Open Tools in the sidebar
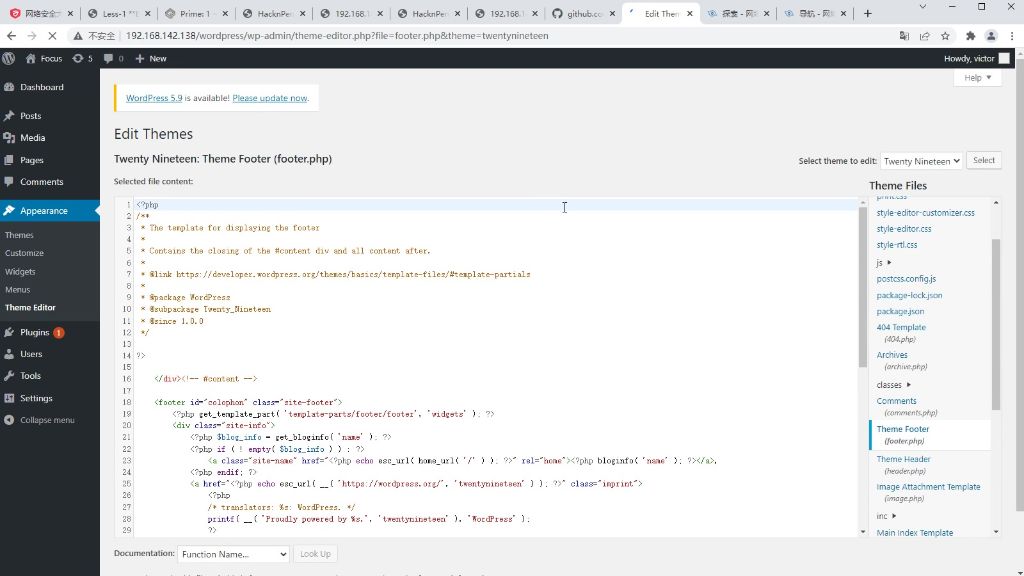This screenshot has height=576, width=1024. (30, 376)
